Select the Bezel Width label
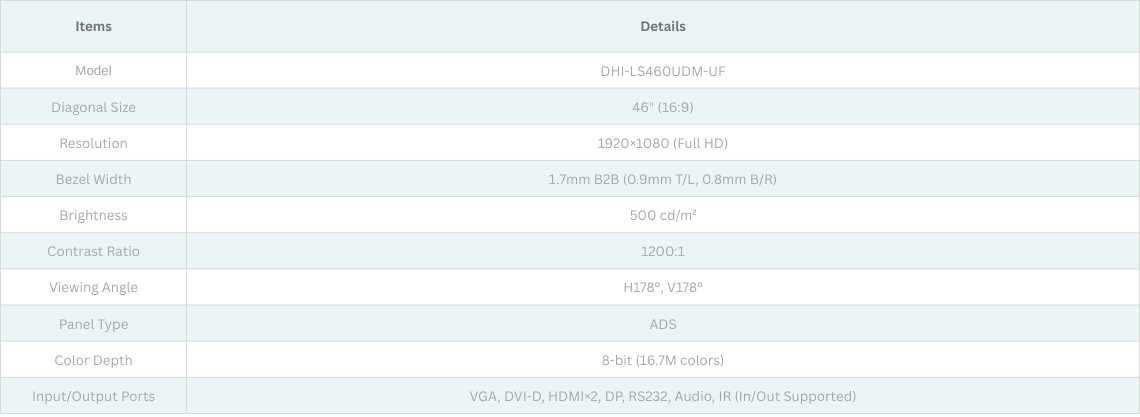 [93, 179]
